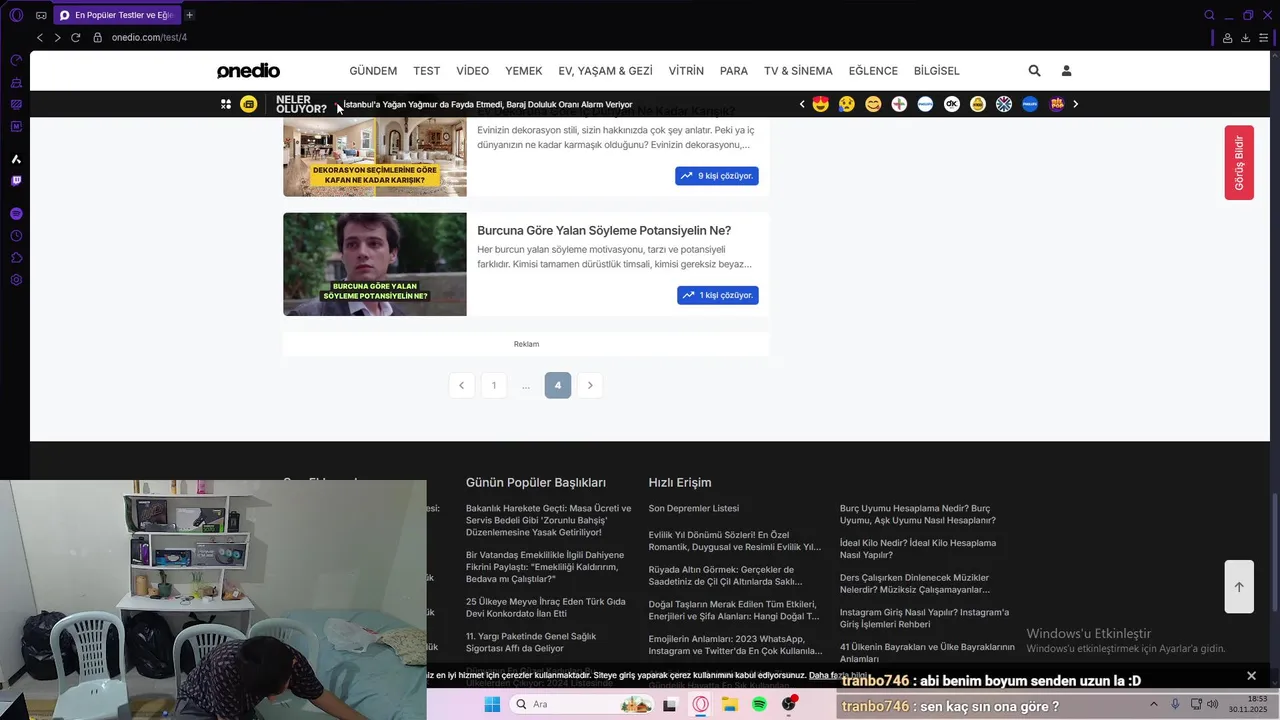Viewport: 1280px width, 720px height.
Task: Click the address bar showing onedio.com/test/4
Action: pos(149,37)
